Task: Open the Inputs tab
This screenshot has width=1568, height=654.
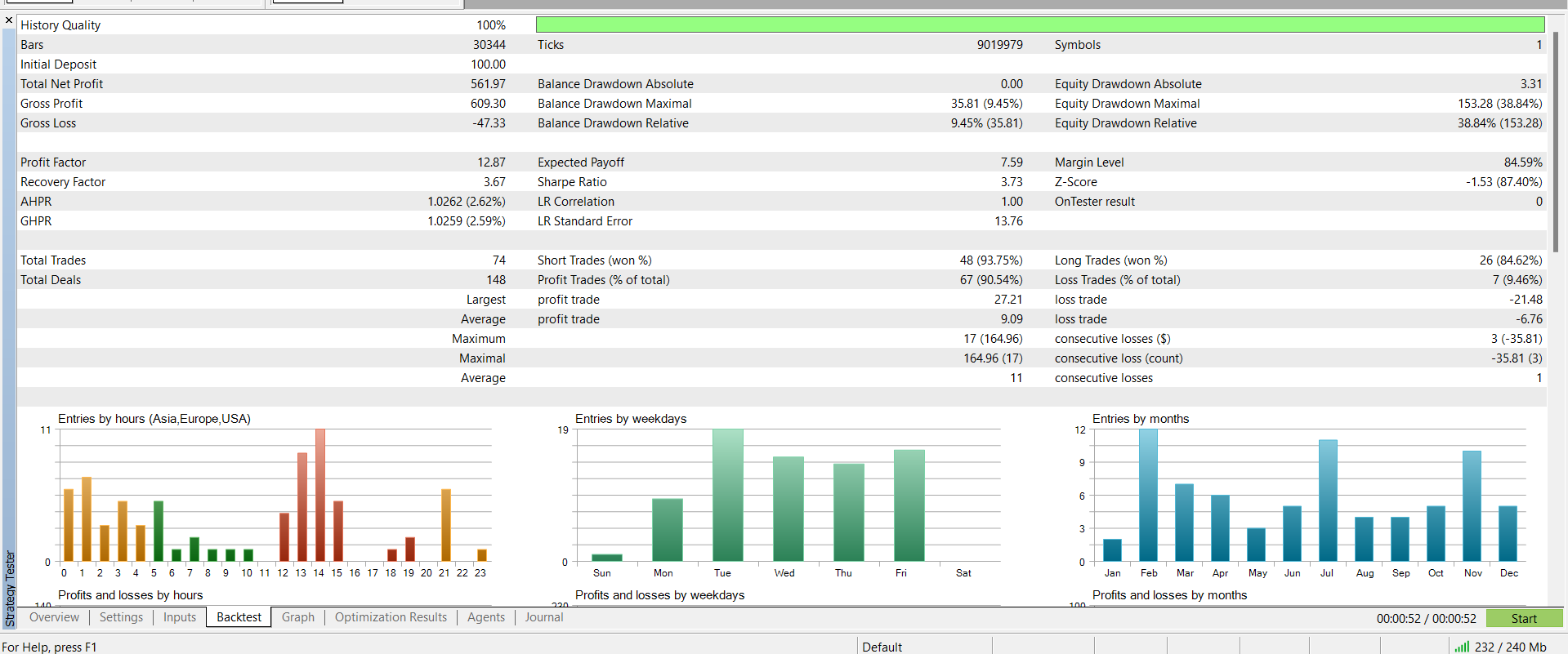Action: point(180,617)
